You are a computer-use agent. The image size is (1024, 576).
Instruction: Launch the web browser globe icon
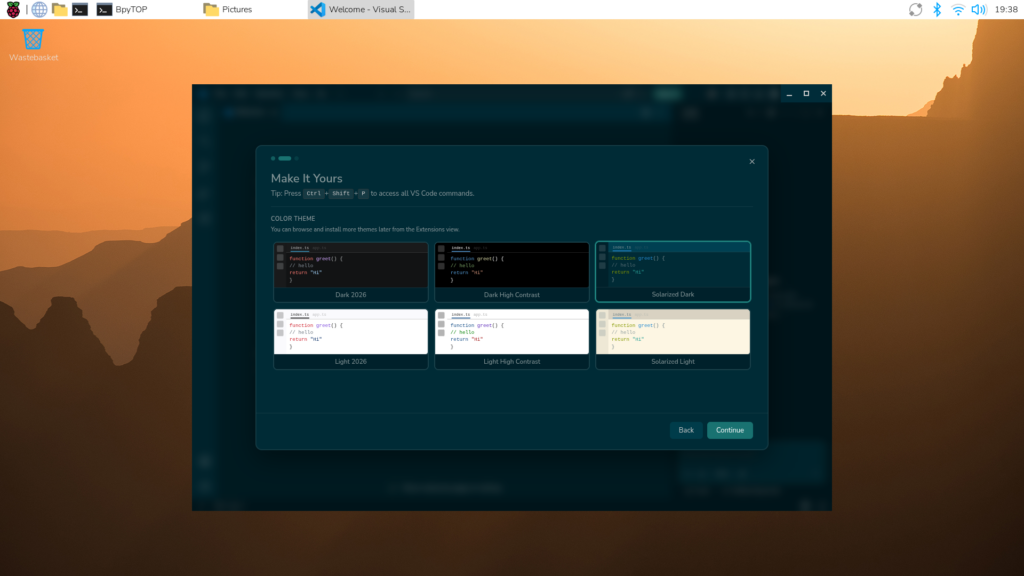(39, 9)
